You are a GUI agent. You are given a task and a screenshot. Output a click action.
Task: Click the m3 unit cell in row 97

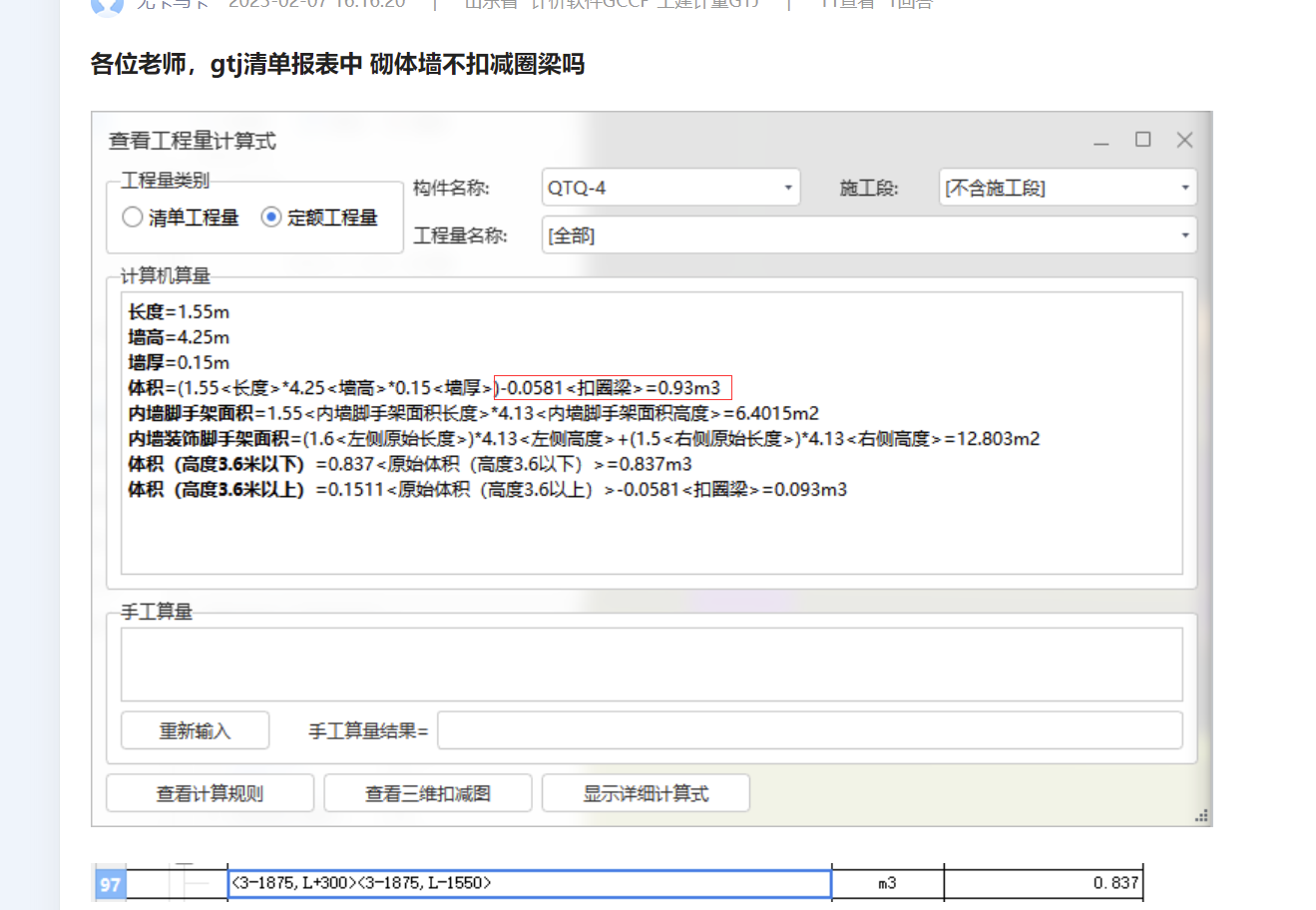[x=887, y=884]
